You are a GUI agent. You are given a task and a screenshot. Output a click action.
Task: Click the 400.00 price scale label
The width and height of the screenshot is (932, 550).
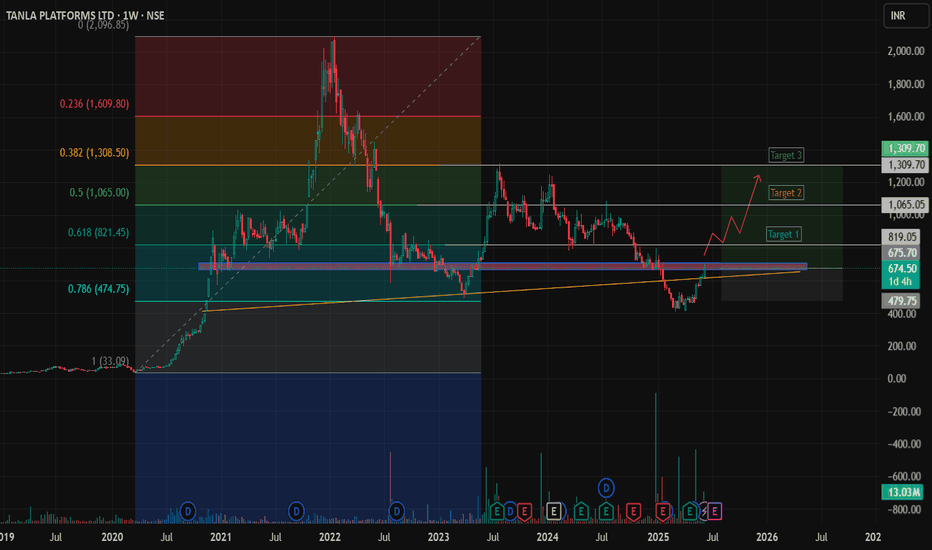click(902, 314)
